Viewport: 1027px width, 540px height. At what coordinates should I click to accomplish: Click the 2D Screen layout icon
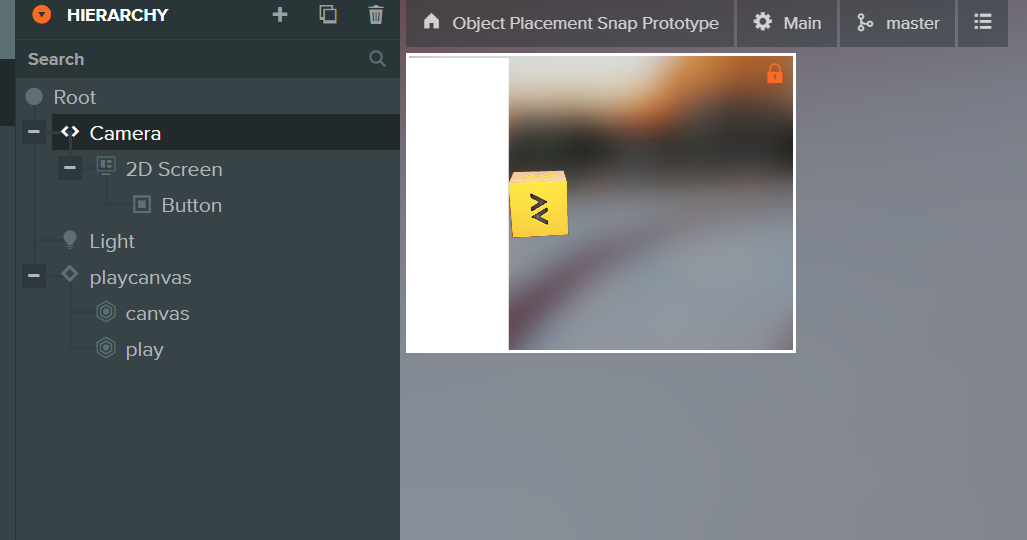tap(106, 165)
